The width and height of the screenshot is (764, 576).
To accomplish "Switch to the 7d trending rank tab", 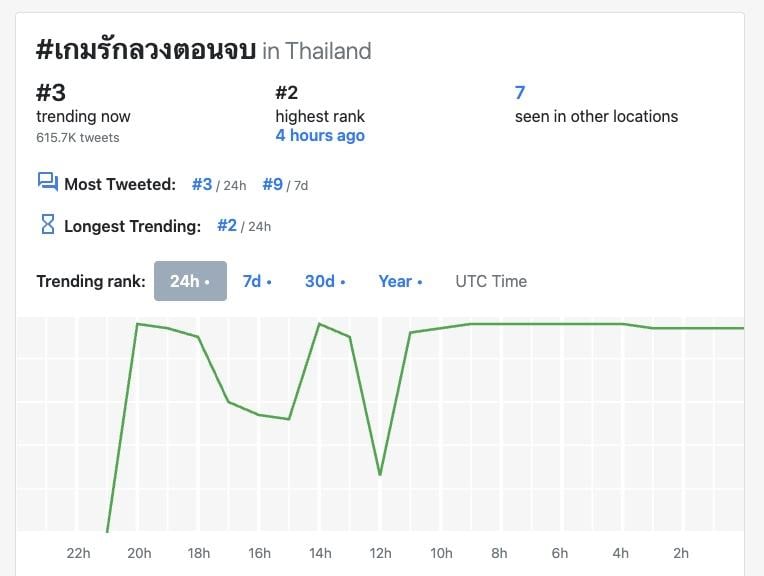I will [x=257, y=281].
